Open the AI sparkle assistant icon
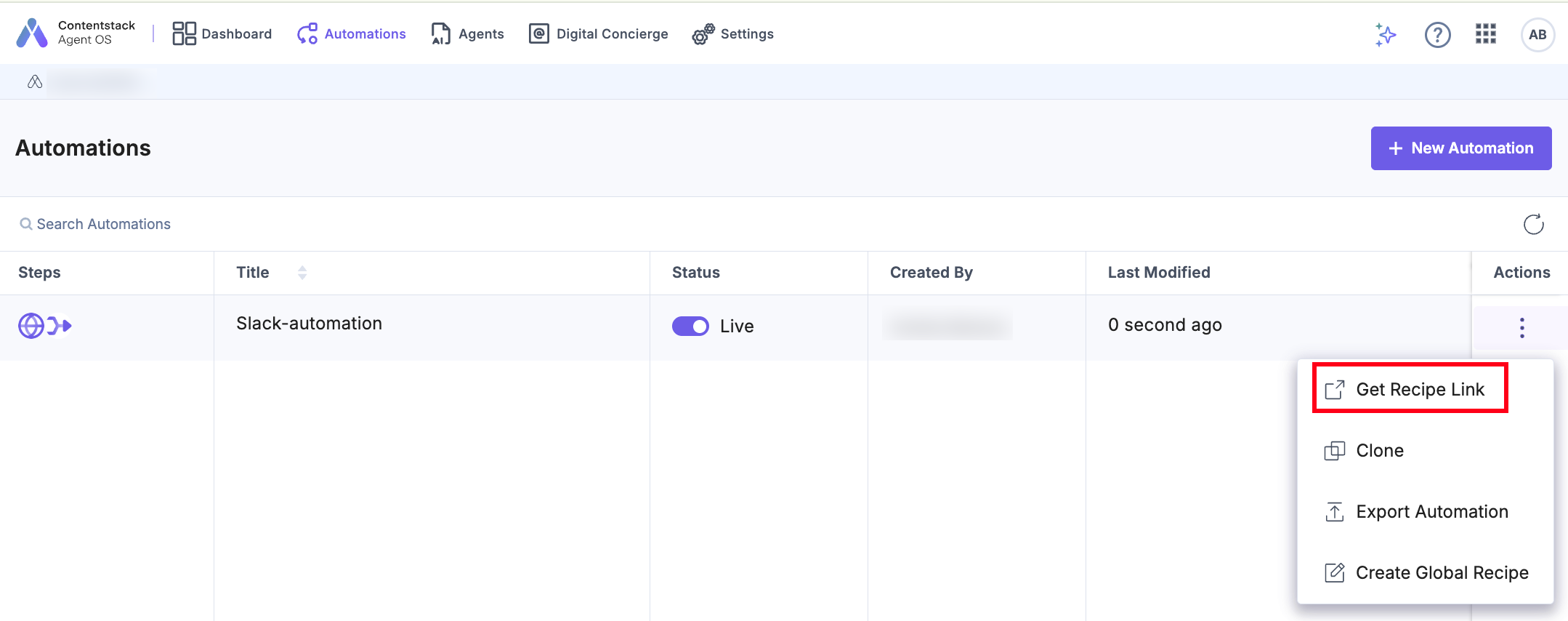This screenshot has height=621, width=1568. (x=1386, y=34)
